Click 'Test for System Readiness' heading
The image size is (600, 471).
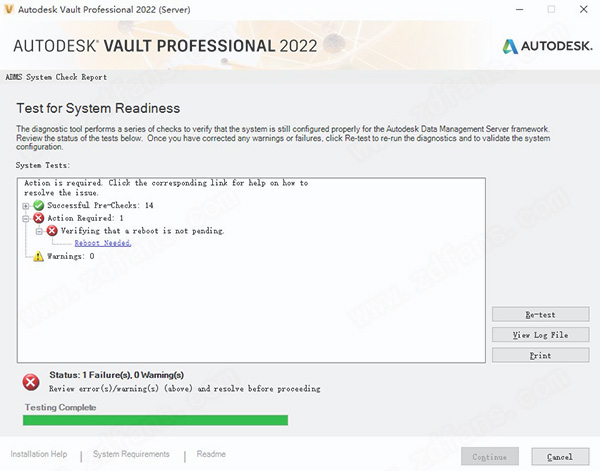[98, 108]
